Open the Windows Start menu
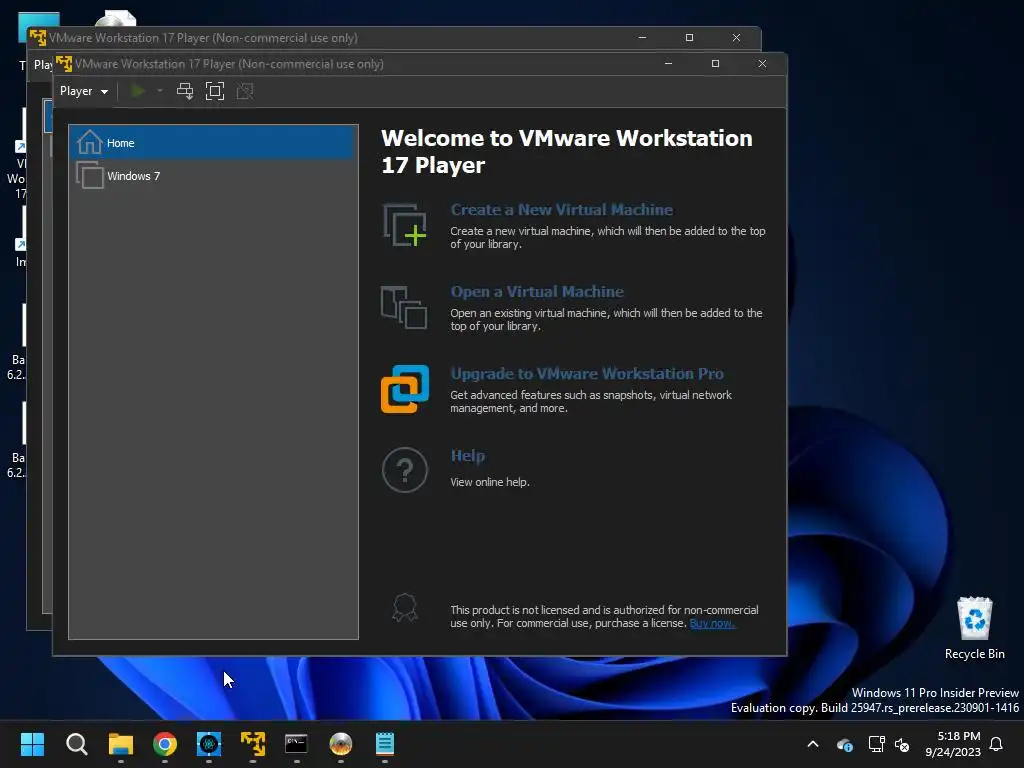 pos(32,744)
